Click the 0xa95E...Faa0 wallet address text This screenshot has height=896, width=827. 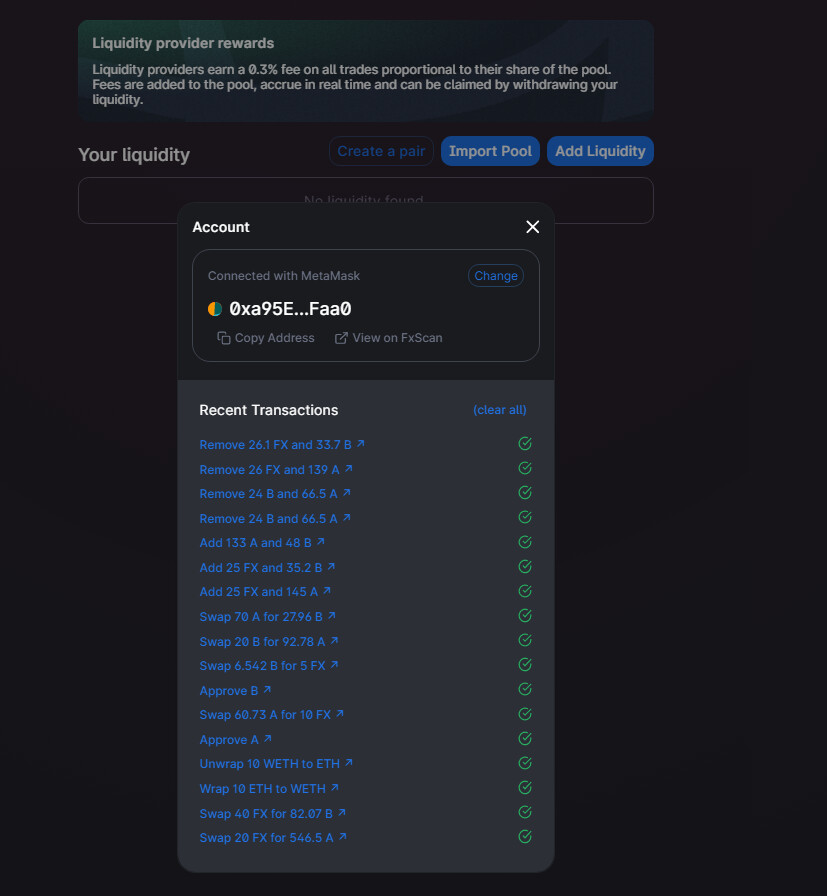(x=290, y=309)
